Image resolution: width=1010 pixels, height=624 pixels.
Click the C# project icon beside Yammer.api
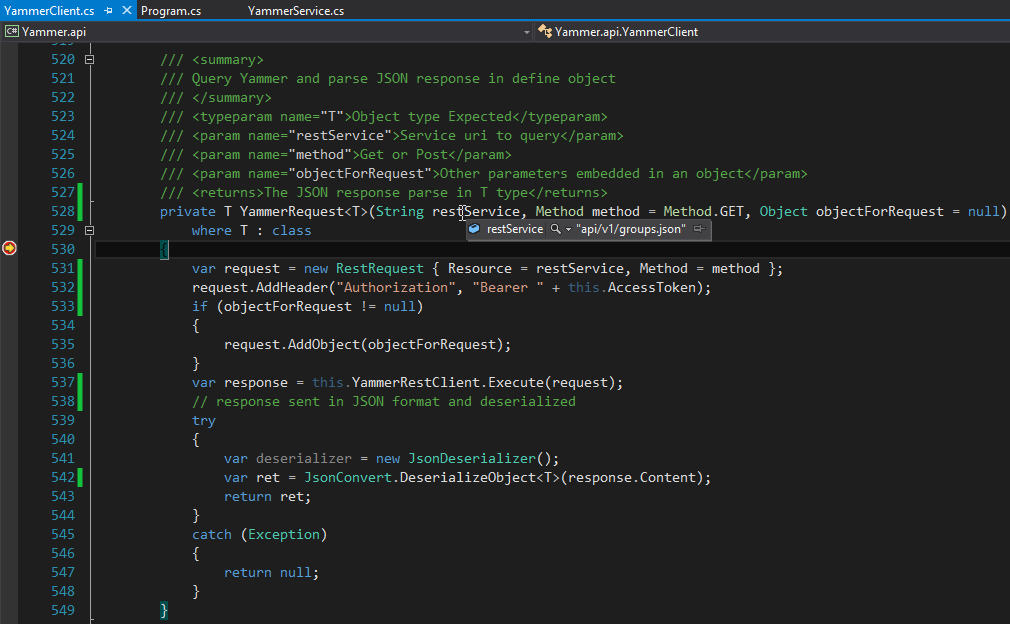point(11,31)
